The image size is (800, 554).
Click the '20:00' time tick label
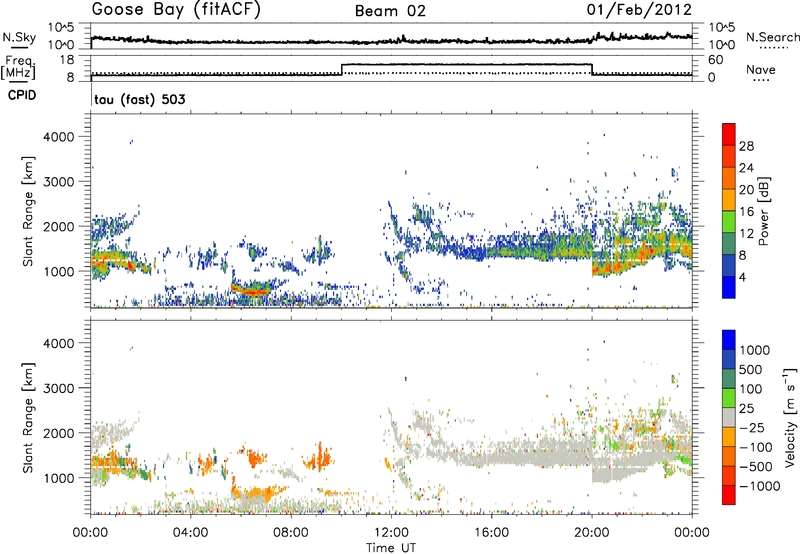coord(592,533)
